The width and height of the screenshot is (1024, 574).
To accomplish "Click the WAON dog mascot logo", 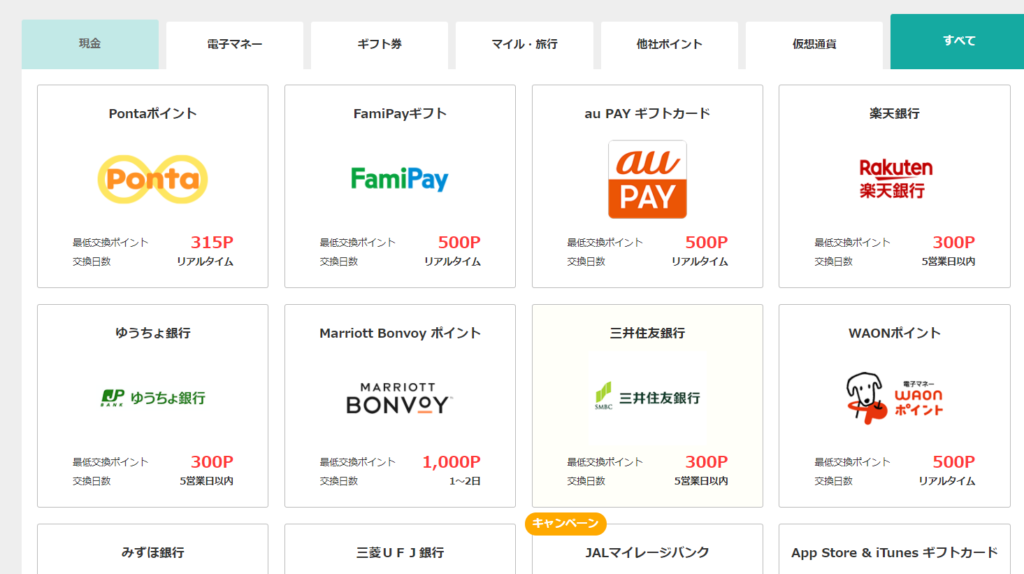I will [x=895, y=398].
